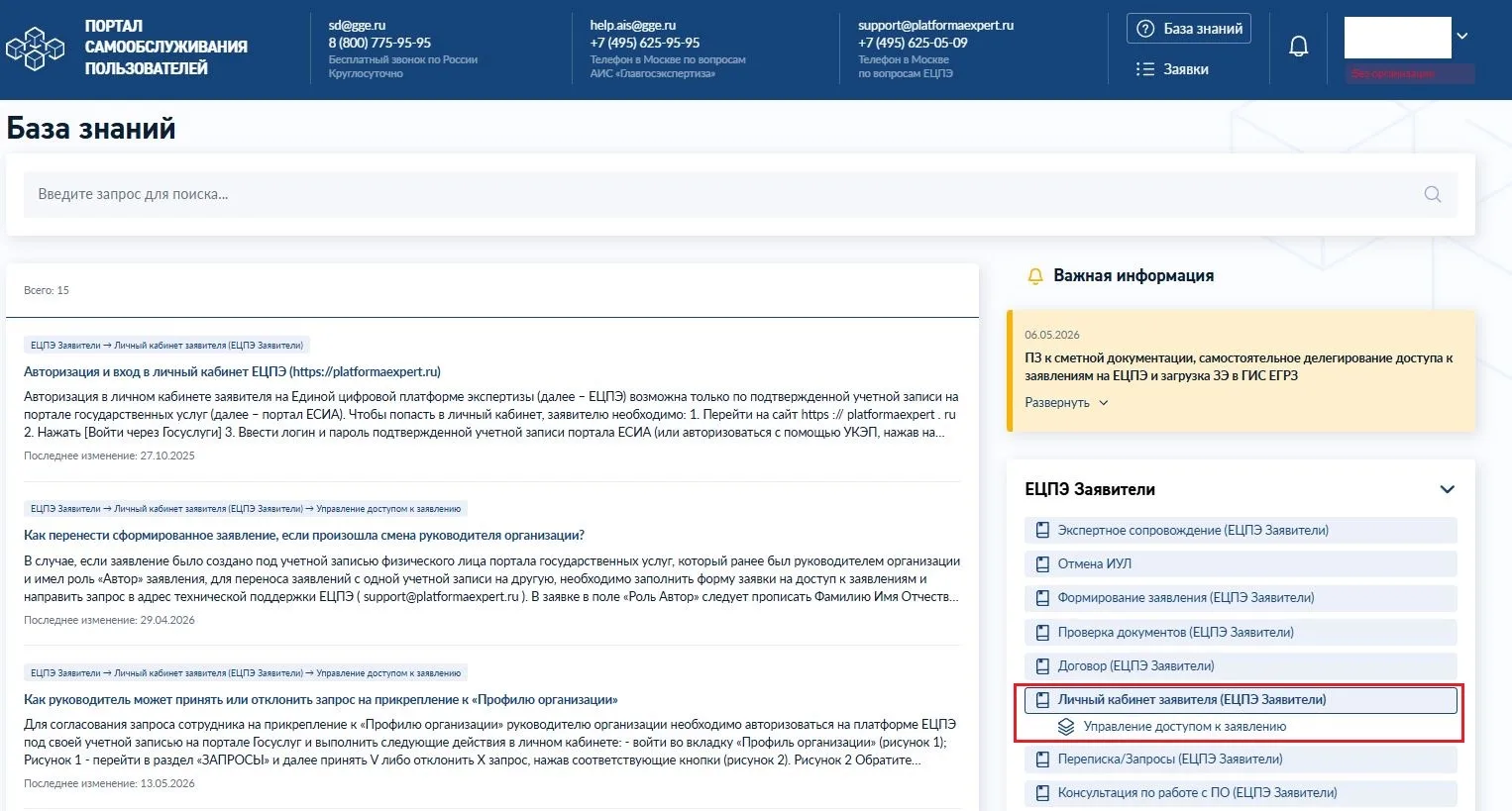Click the list icon beside Заявки

[1145, 69]
